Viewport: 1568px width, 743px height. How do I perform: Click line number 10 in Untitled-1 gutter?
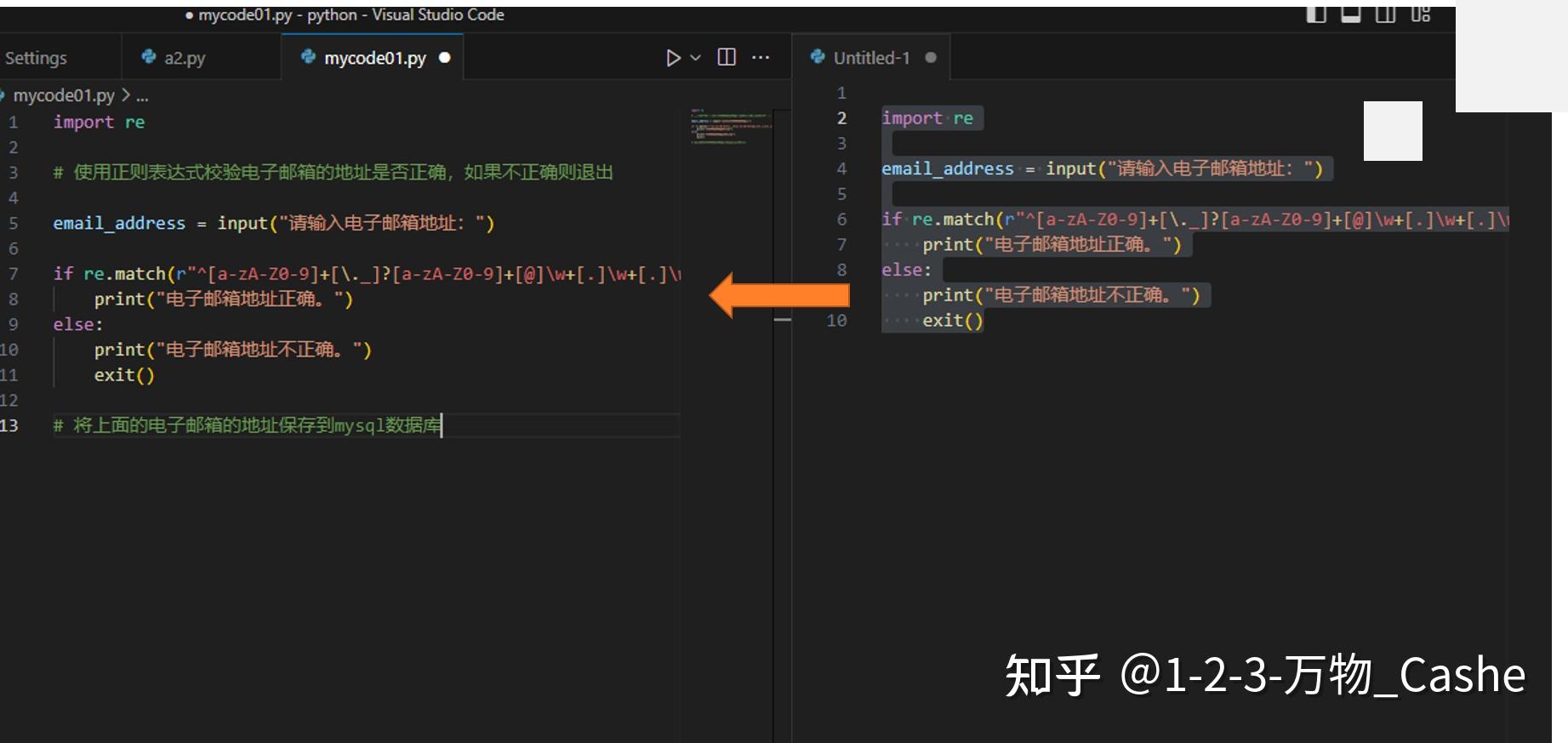836,320
